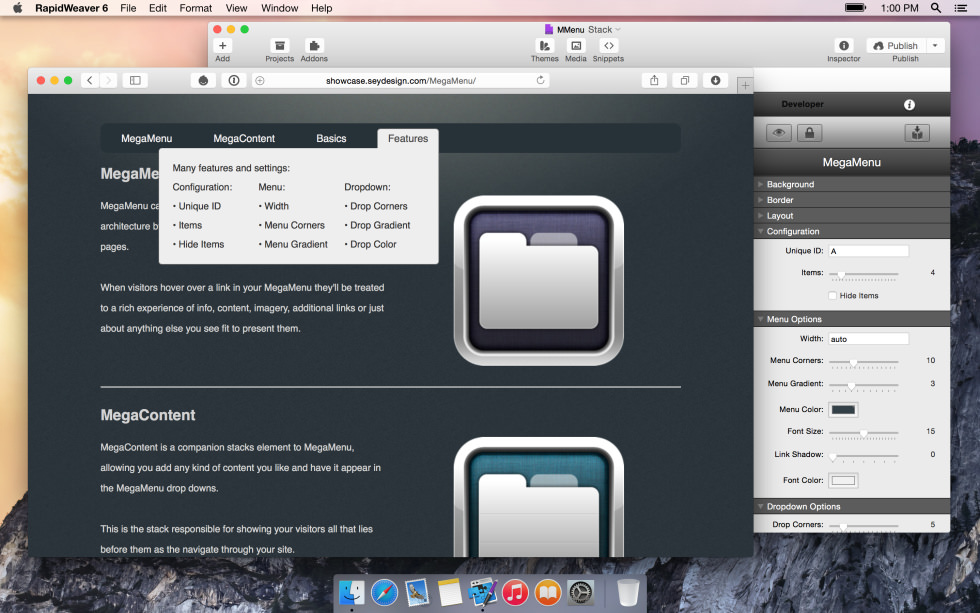Viewport: 980px width, 613px height.
Task: Click the Ghostery extension icon in browser
Action: pos(203,80)
